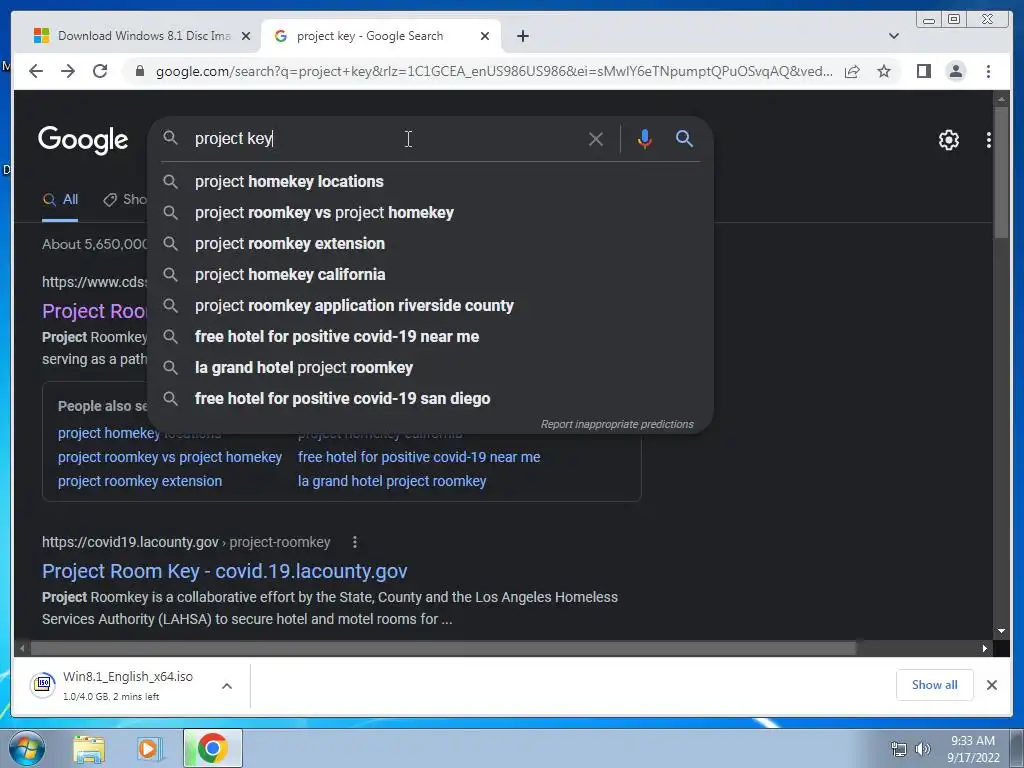This screenshot has height=768, width=1024.
Task: Open Chrome's three-dot menu
Action: click(988, 71)
